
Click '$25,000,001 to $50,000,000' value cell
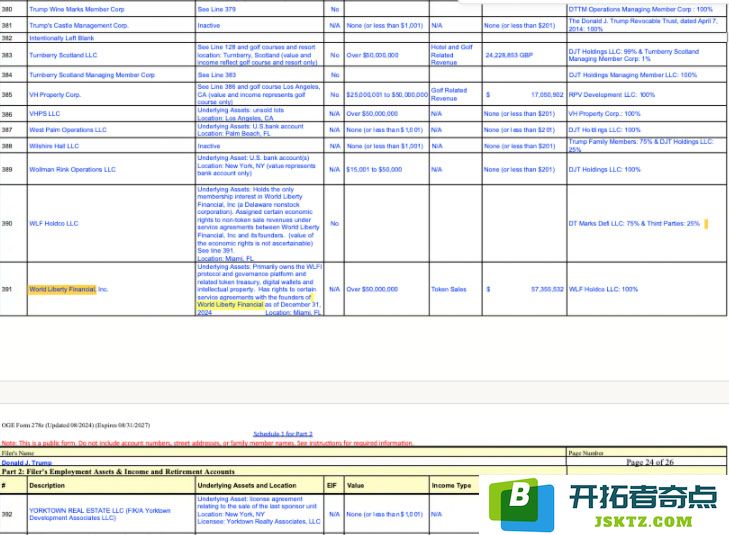click(x=387, y=95)
